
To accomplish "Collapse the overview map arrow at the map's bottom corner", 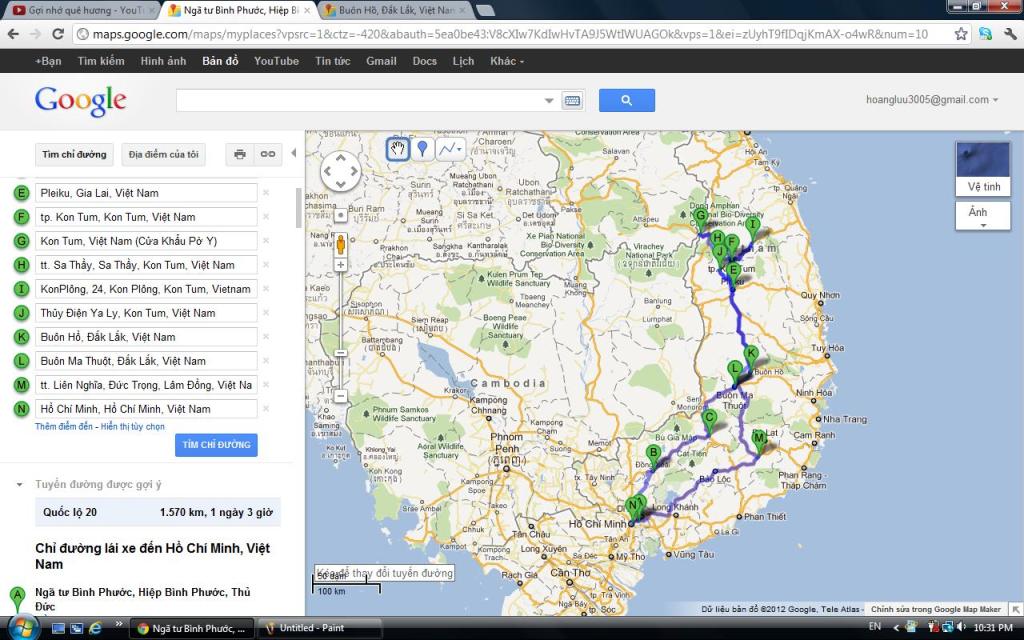I will (x=1016, y=609).
